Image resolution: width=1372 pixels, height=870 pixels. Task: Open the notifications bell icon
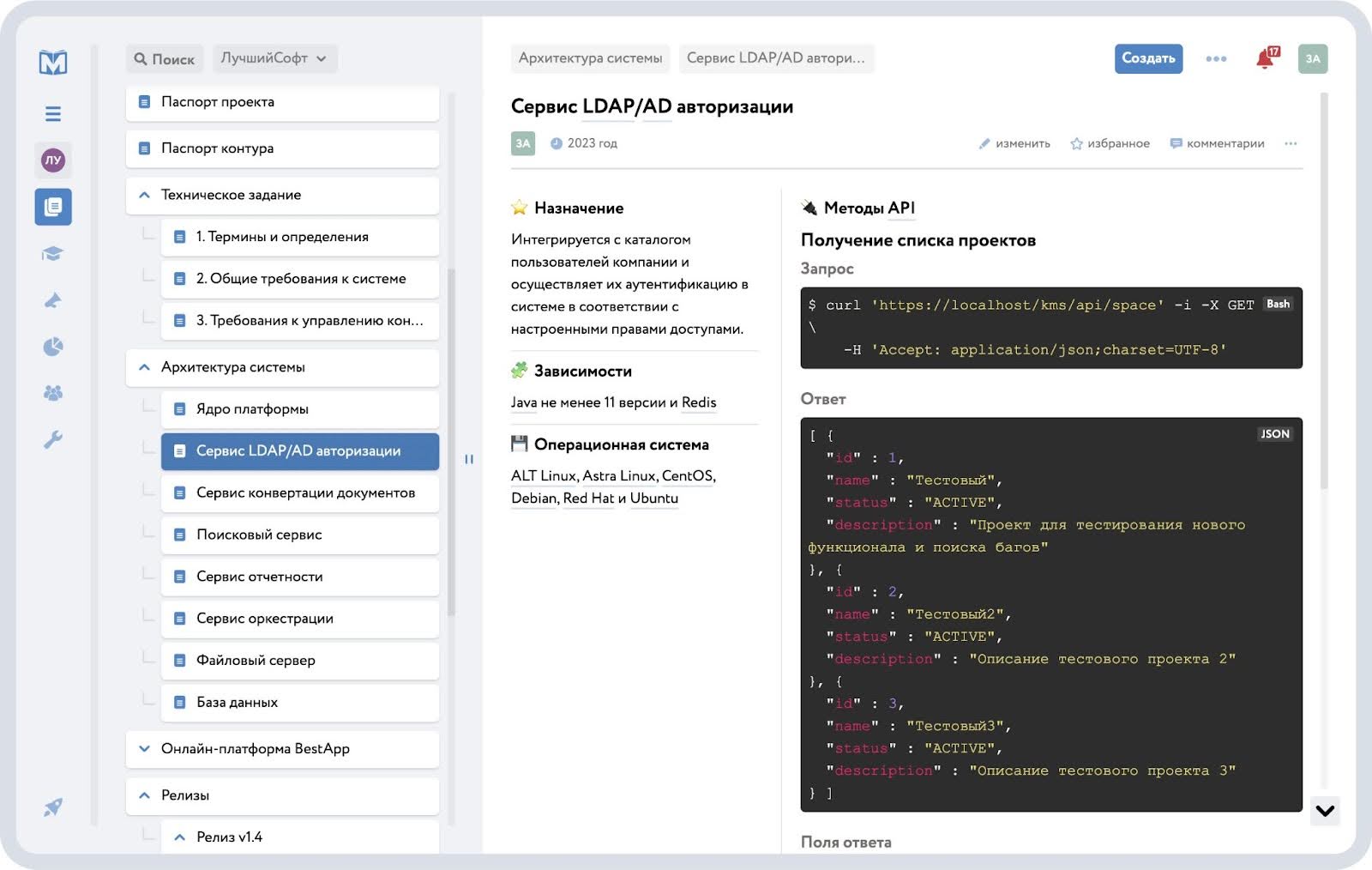coord(1266,58)
